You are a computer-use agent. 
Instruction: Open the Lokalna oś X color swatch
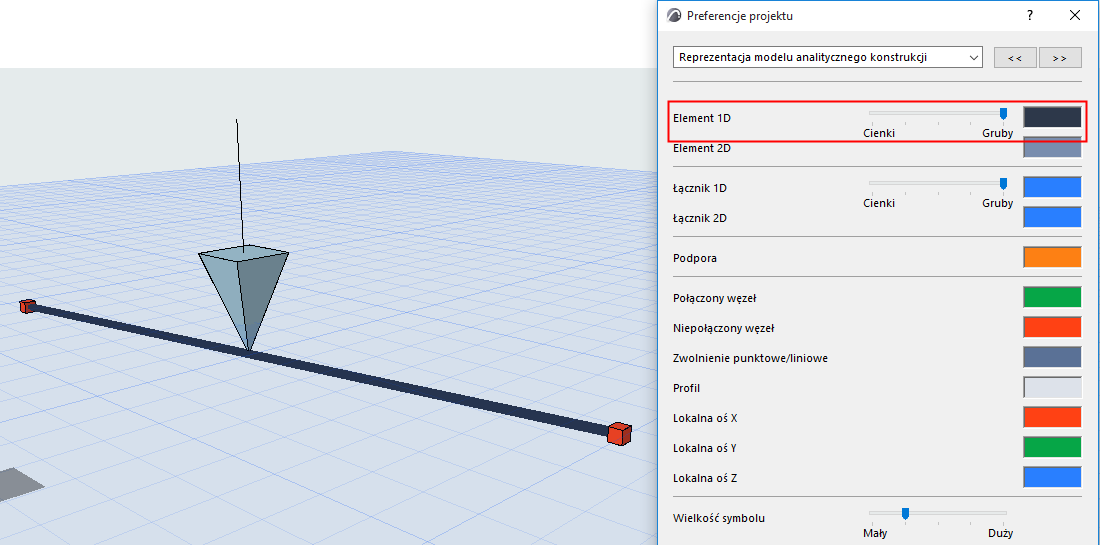1052,417
